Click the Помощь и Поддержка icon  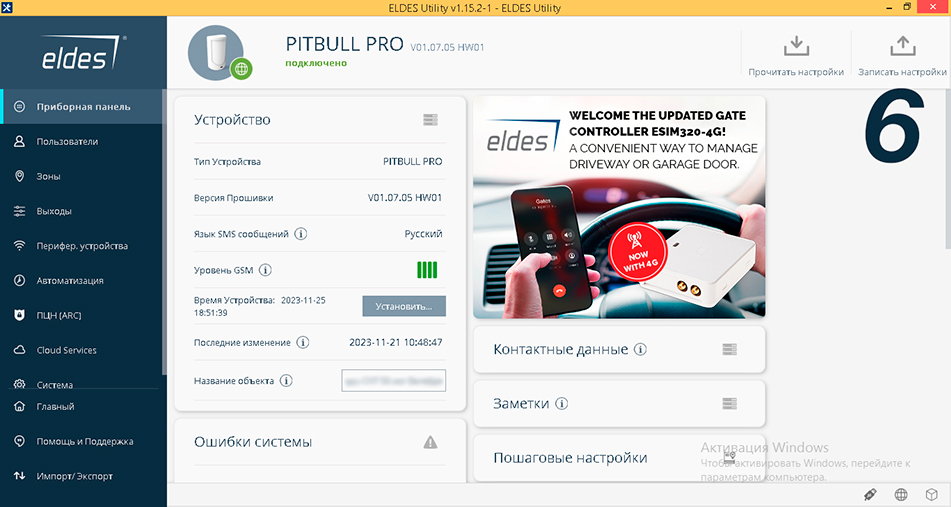(19, 442)
